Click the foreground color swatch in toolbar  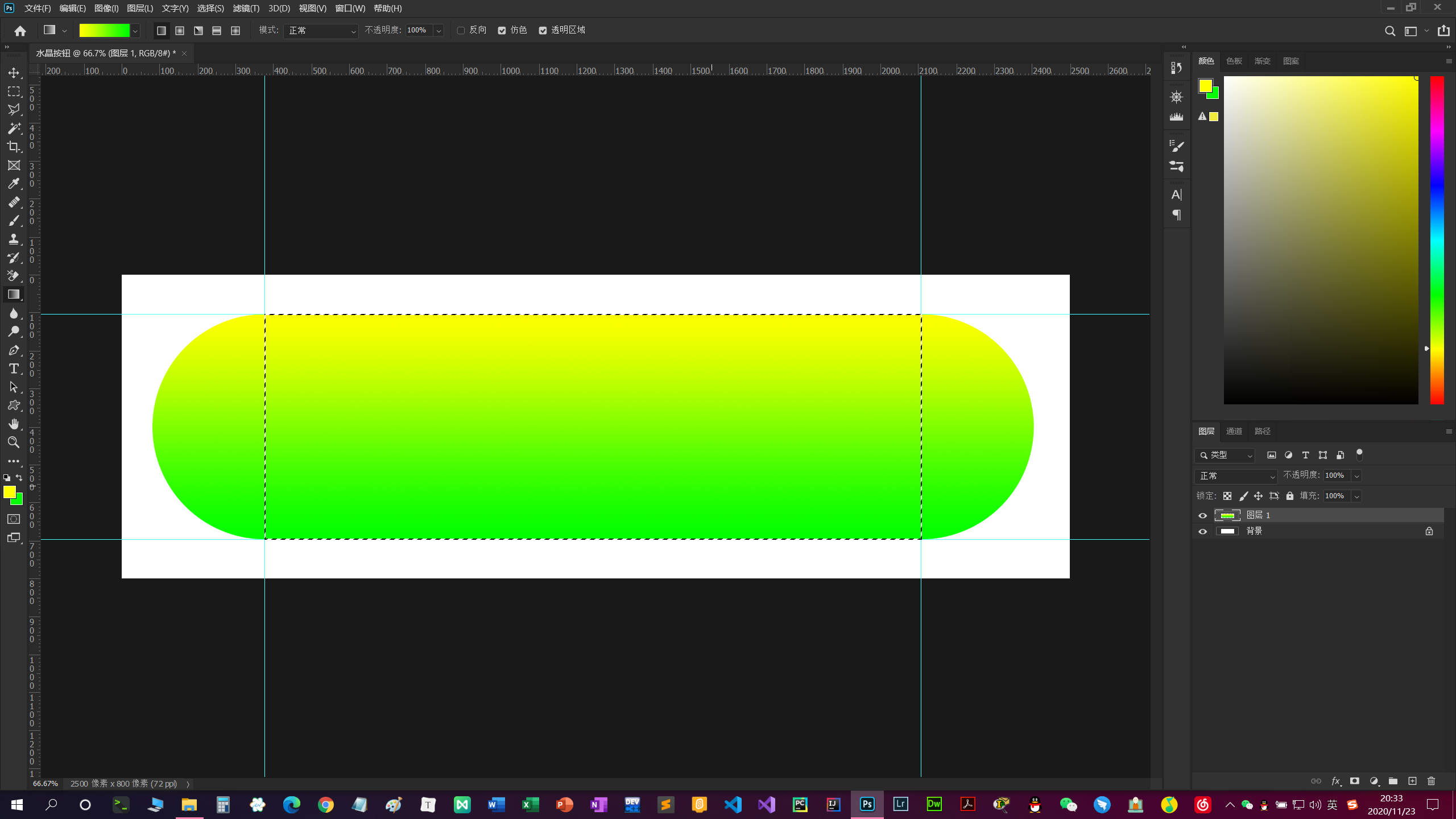pyautogui.click(x=10, y=493)
